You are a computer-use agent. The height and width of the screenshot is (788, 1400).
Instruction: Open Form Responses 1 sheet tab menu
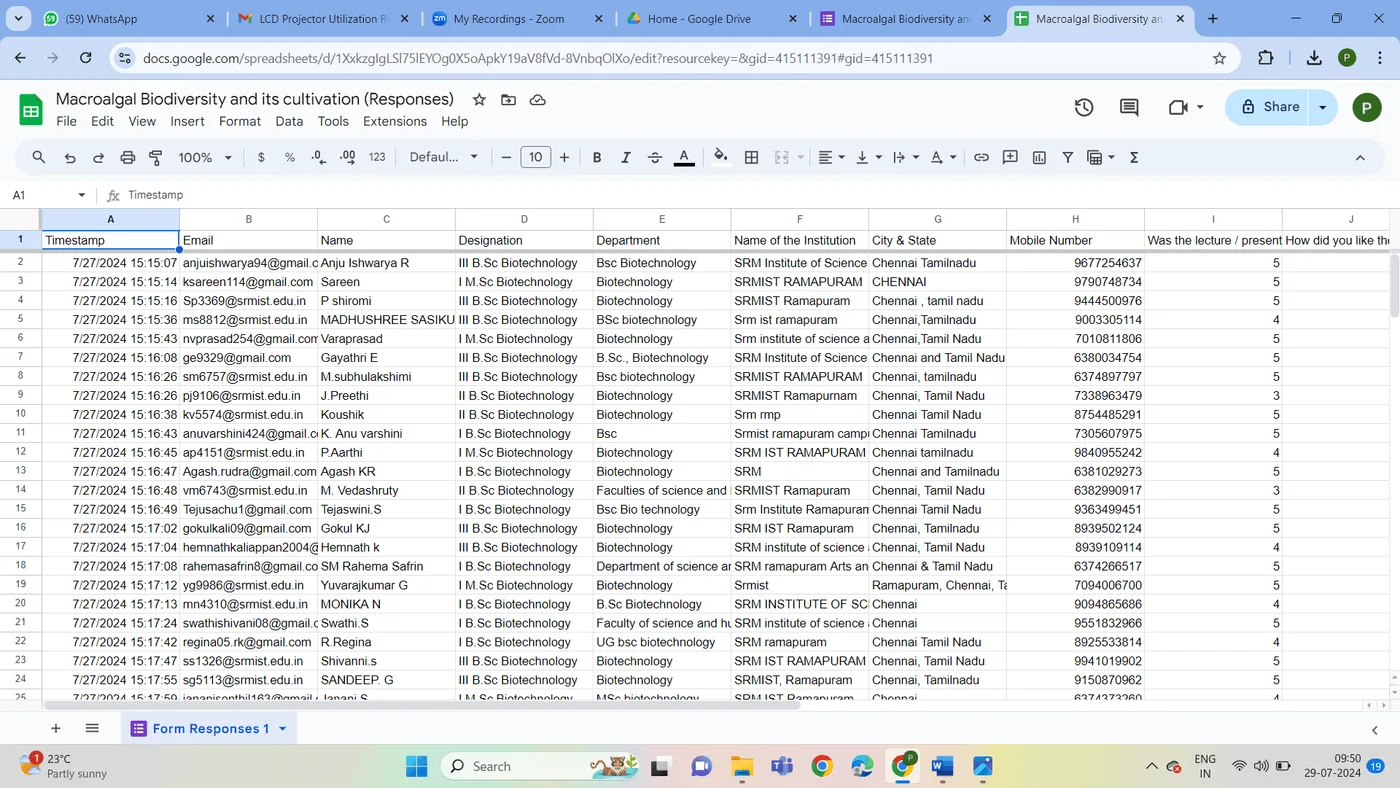coord(283,729)
